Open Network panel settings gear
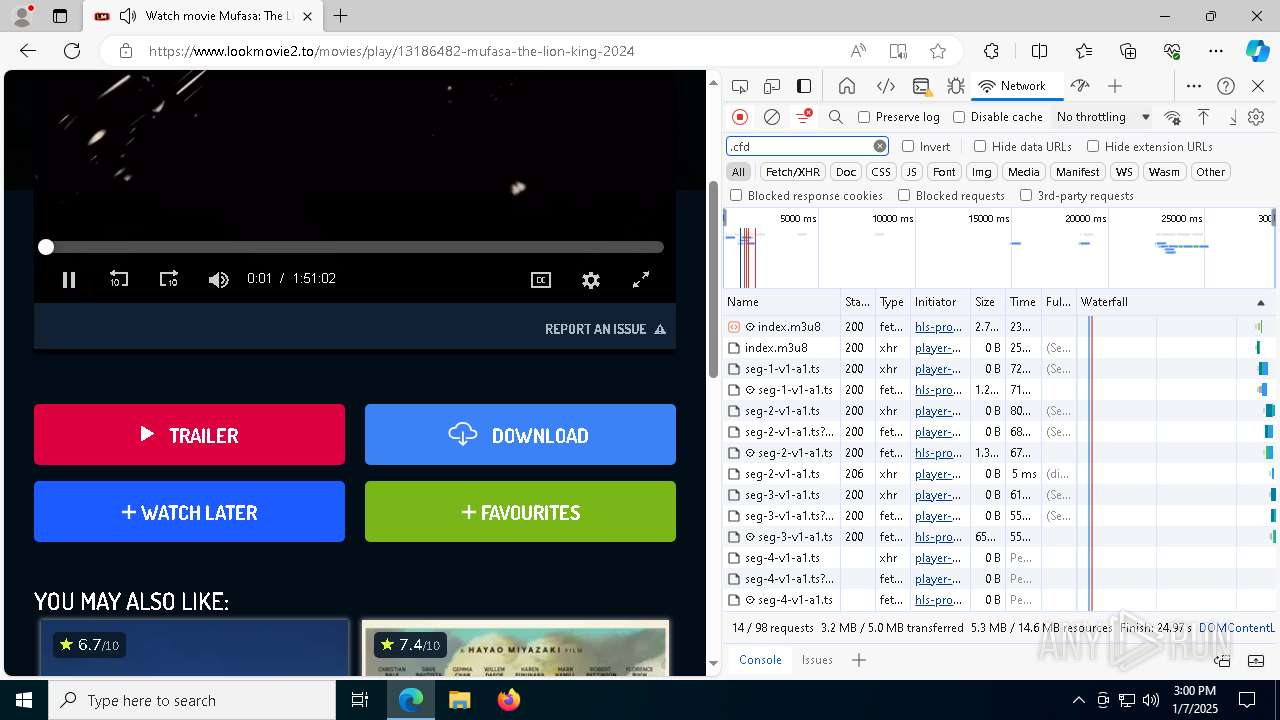Screen dimensions: 1280x720 (x=1256, y=117)
